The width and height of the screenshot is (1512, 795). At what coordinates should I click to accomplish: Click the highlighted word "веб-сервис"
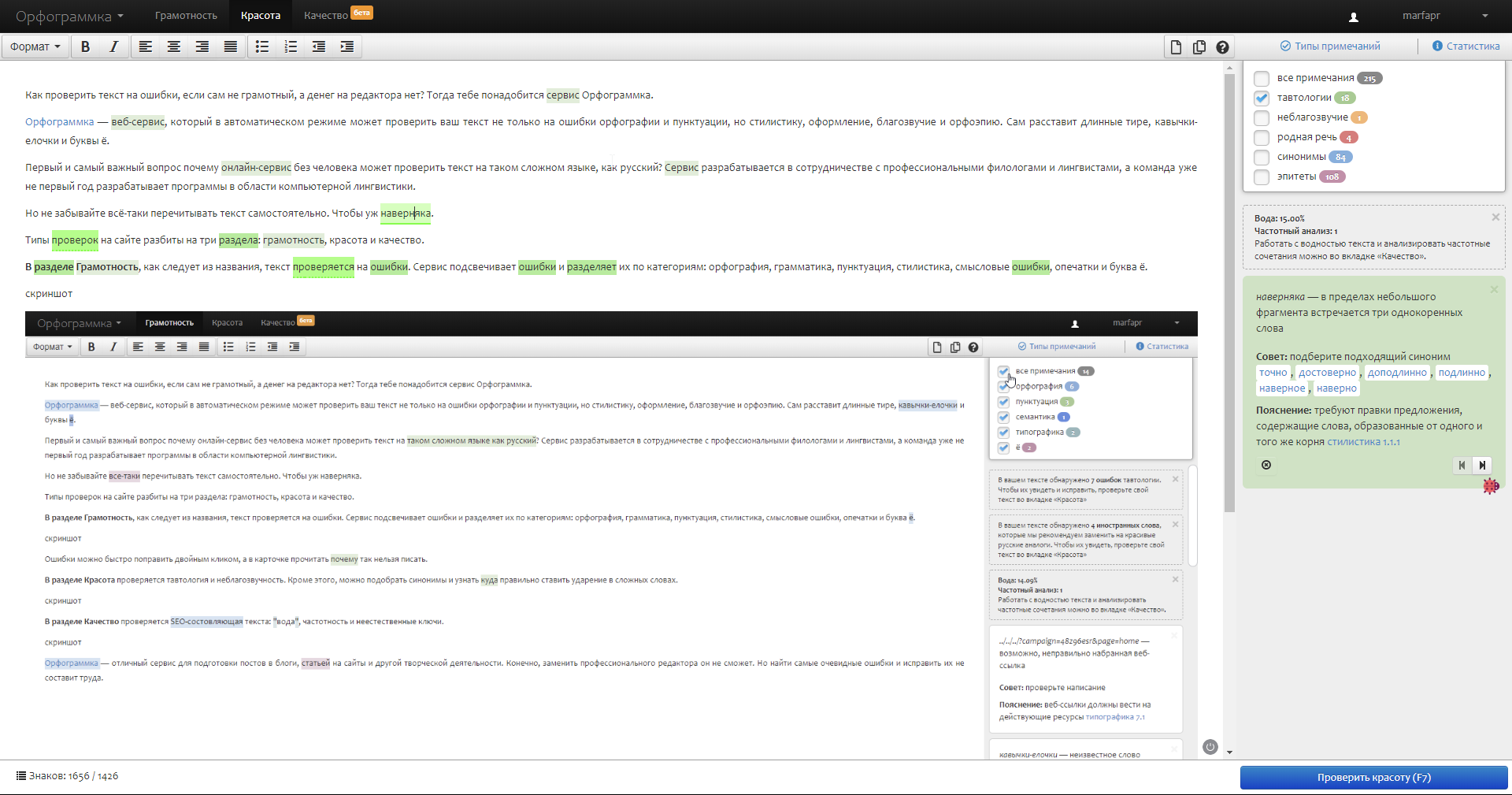click(x=138, y=122)
